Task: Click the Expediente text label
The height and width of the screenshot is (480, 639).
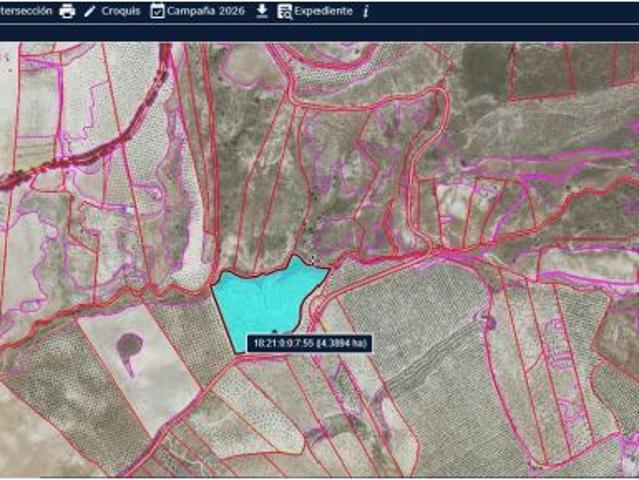Action: point(324,11)
